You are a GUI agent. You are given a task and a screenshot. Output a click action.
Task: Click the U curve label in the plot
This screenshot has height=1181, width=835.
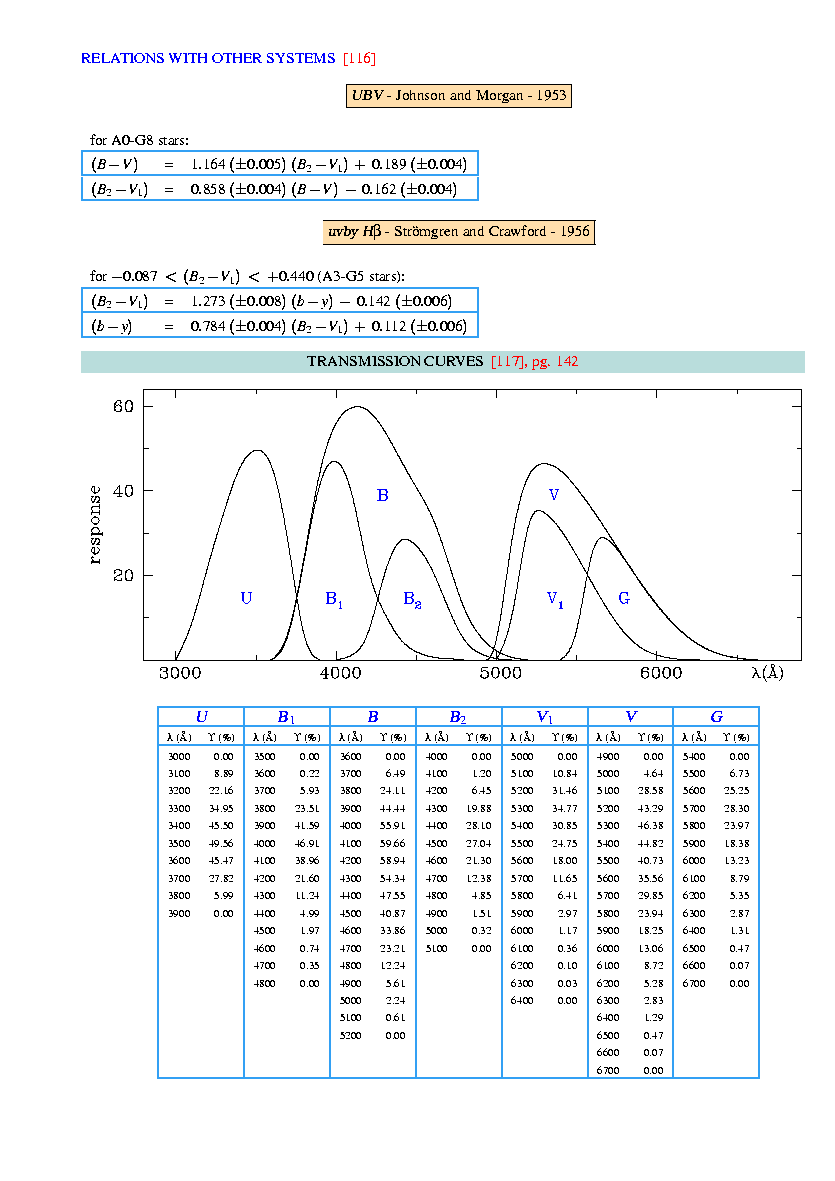click(x=246, y=598)
